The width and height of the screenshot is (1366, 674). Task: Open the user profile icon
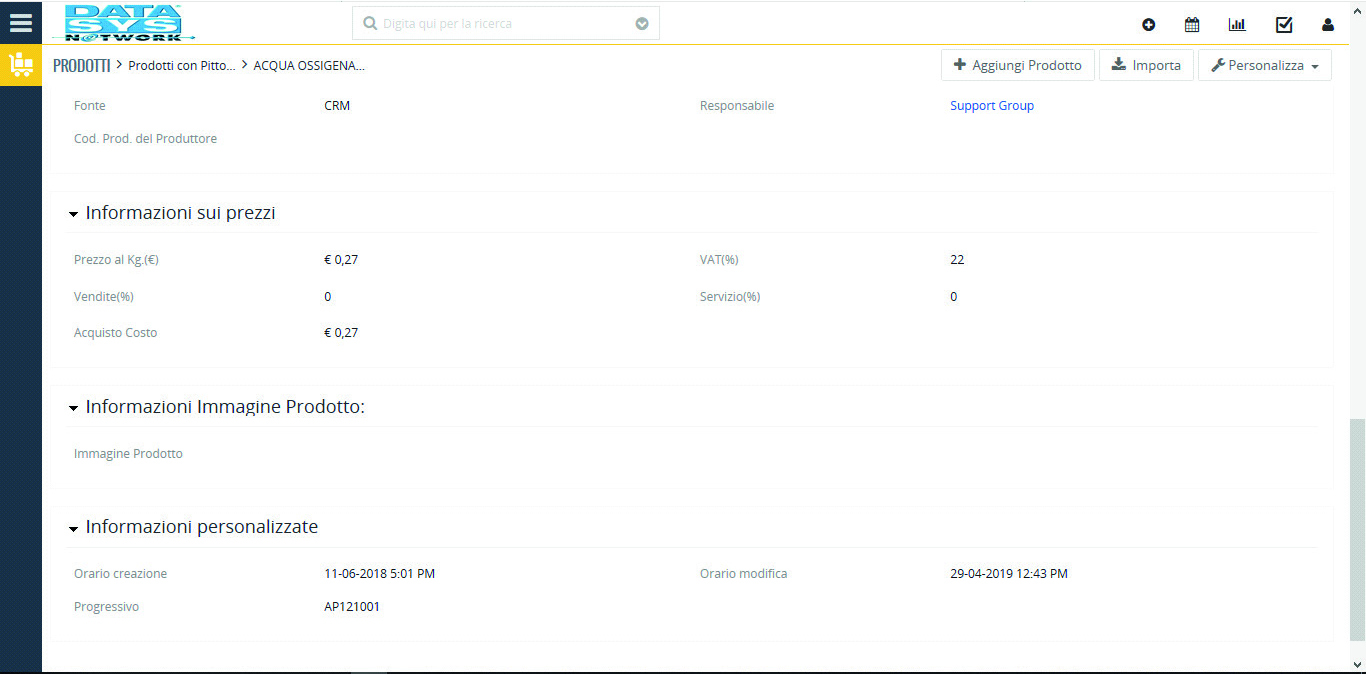click(x=1328, y=25)
